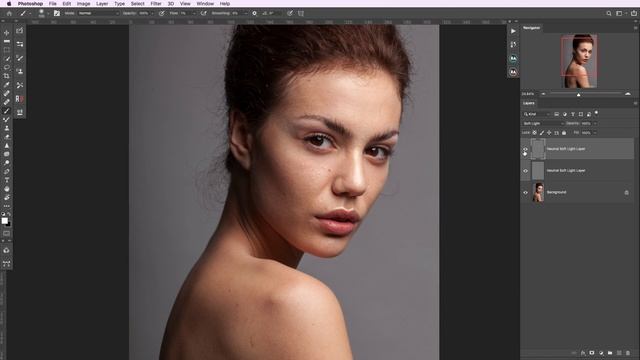Screen dimensions: 640x360
Task: Open the Image menu
Action: pos(83,3)
